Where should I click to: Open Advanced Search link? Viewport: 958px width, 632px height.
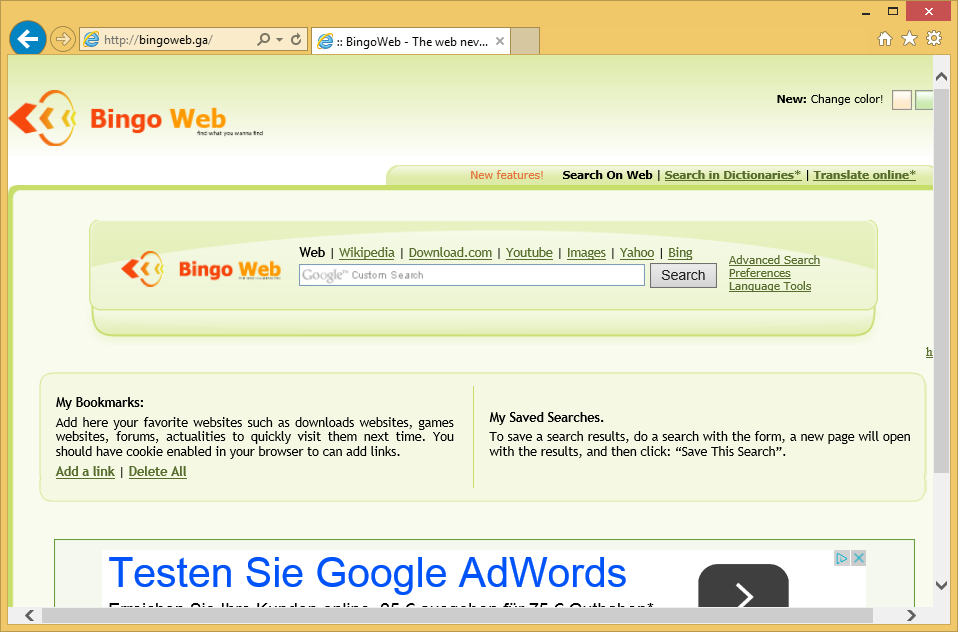[774, 260]
